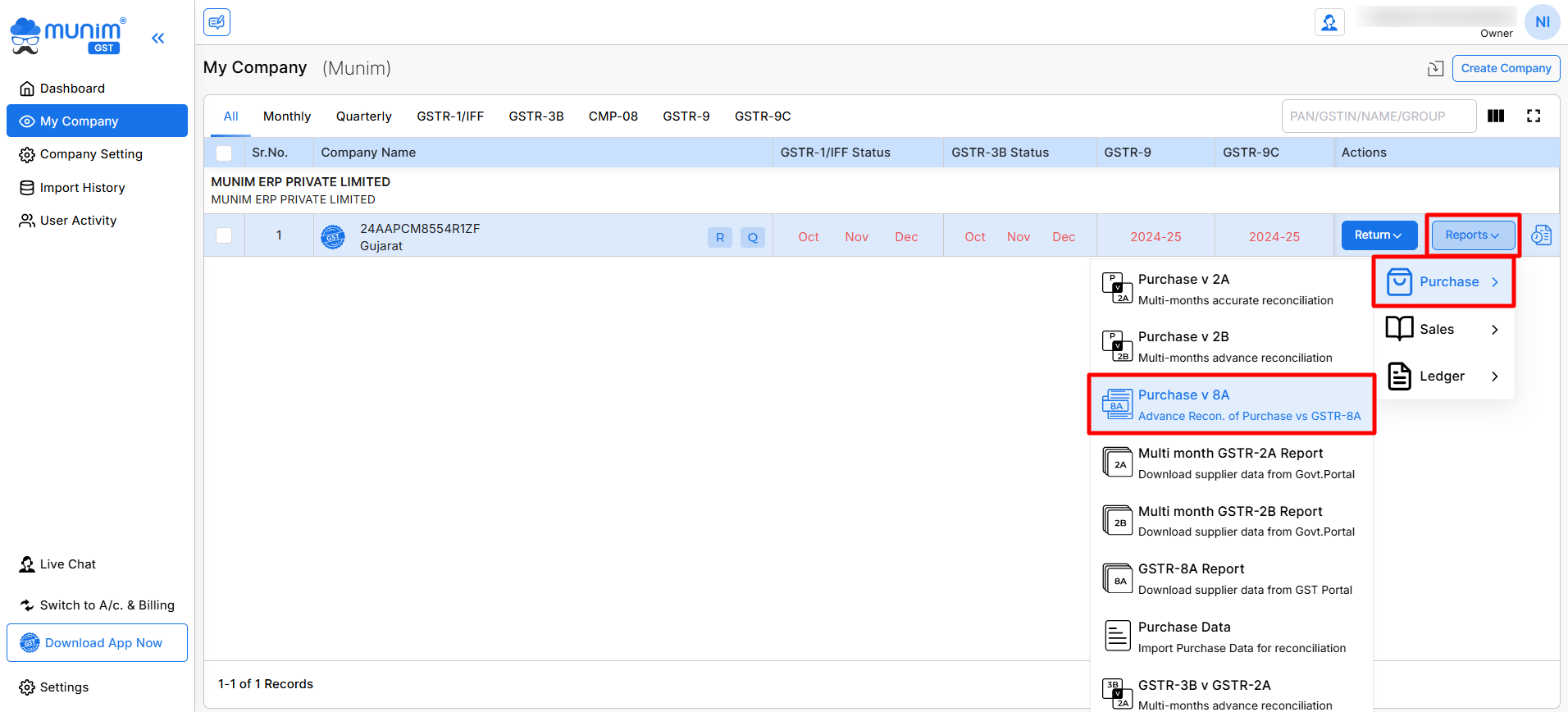Select Purchase v 8A menu option
The image size is (1568, 712).
(x=1230, y=404)
